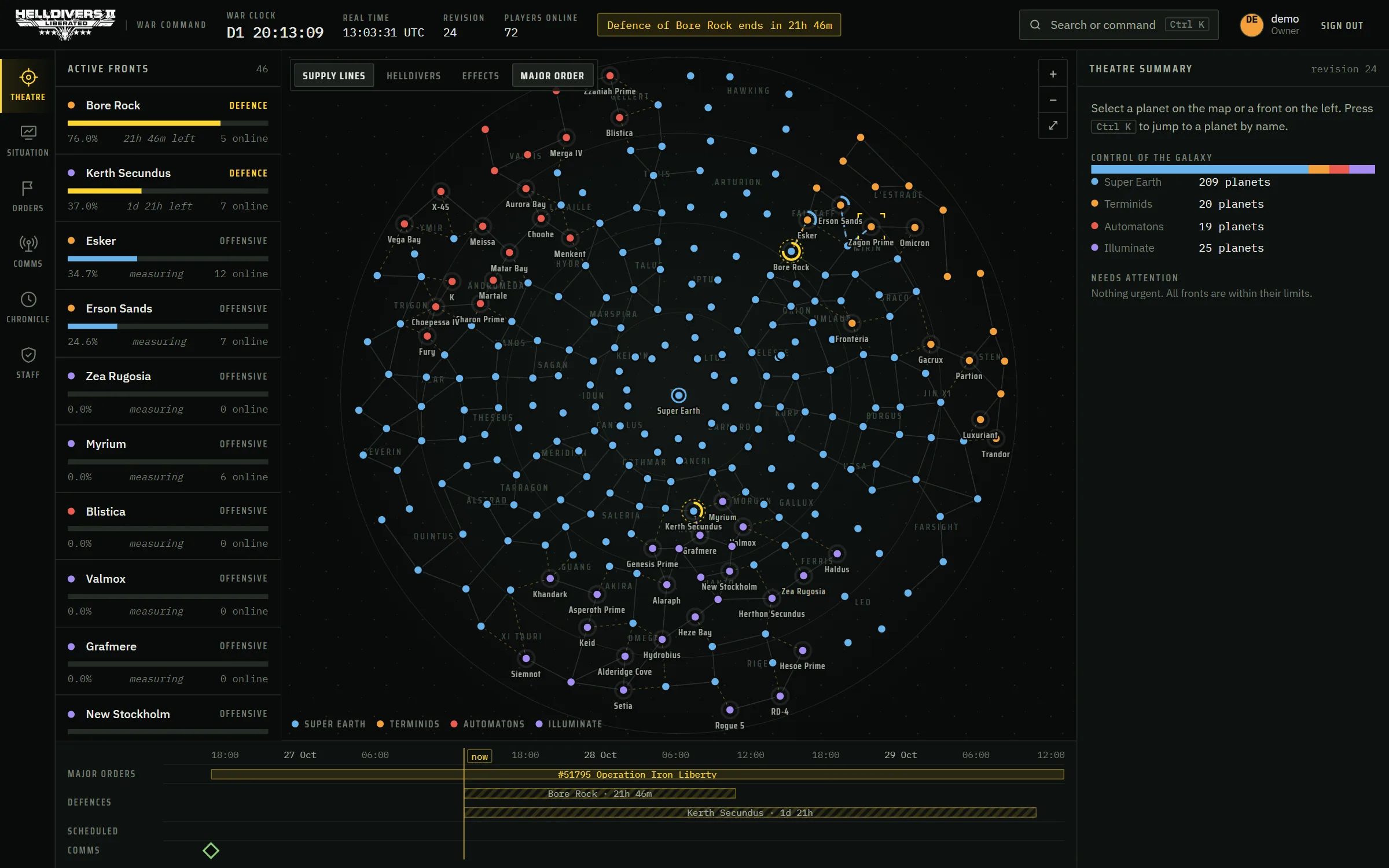The height and width of the screenshot is (868, 1389).
Task: Open the Orders sidebar view
Action: tap(28, 197)
